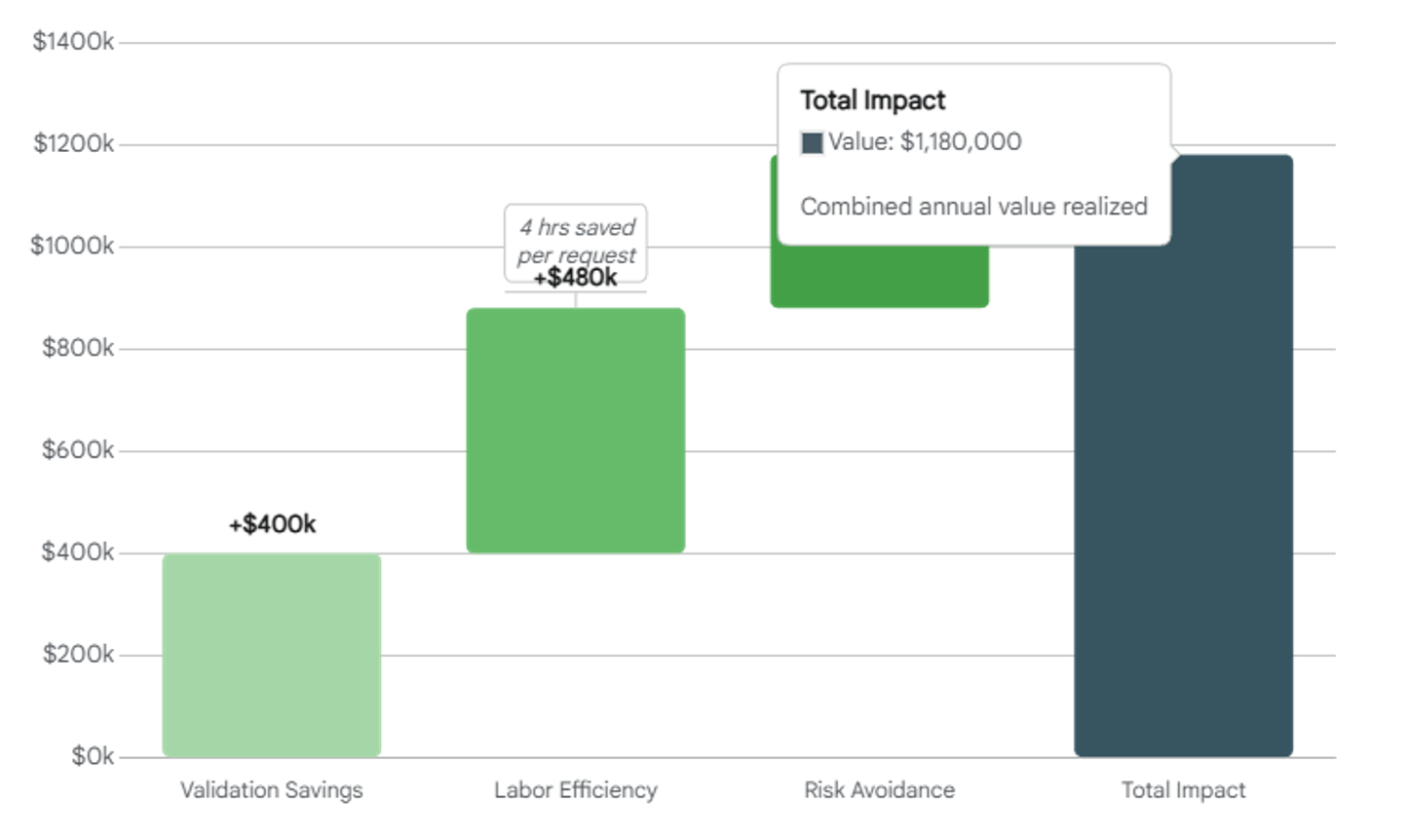Click the Combined annual value realized text
The height and width of the screenshot is (840, 1410).
pos(973,207)
